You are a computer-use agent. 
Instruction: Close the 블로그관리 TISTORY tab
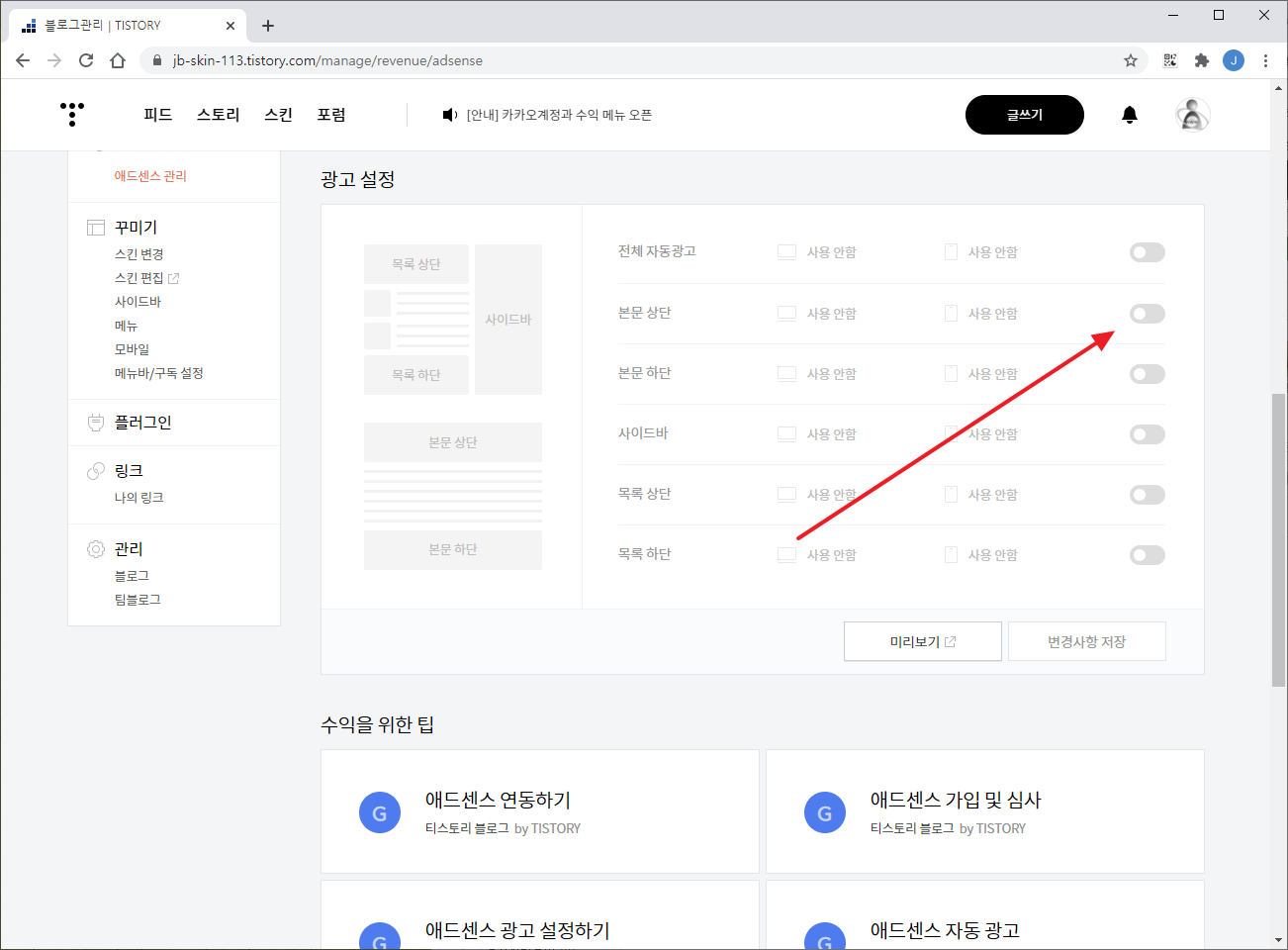point(230,26)
